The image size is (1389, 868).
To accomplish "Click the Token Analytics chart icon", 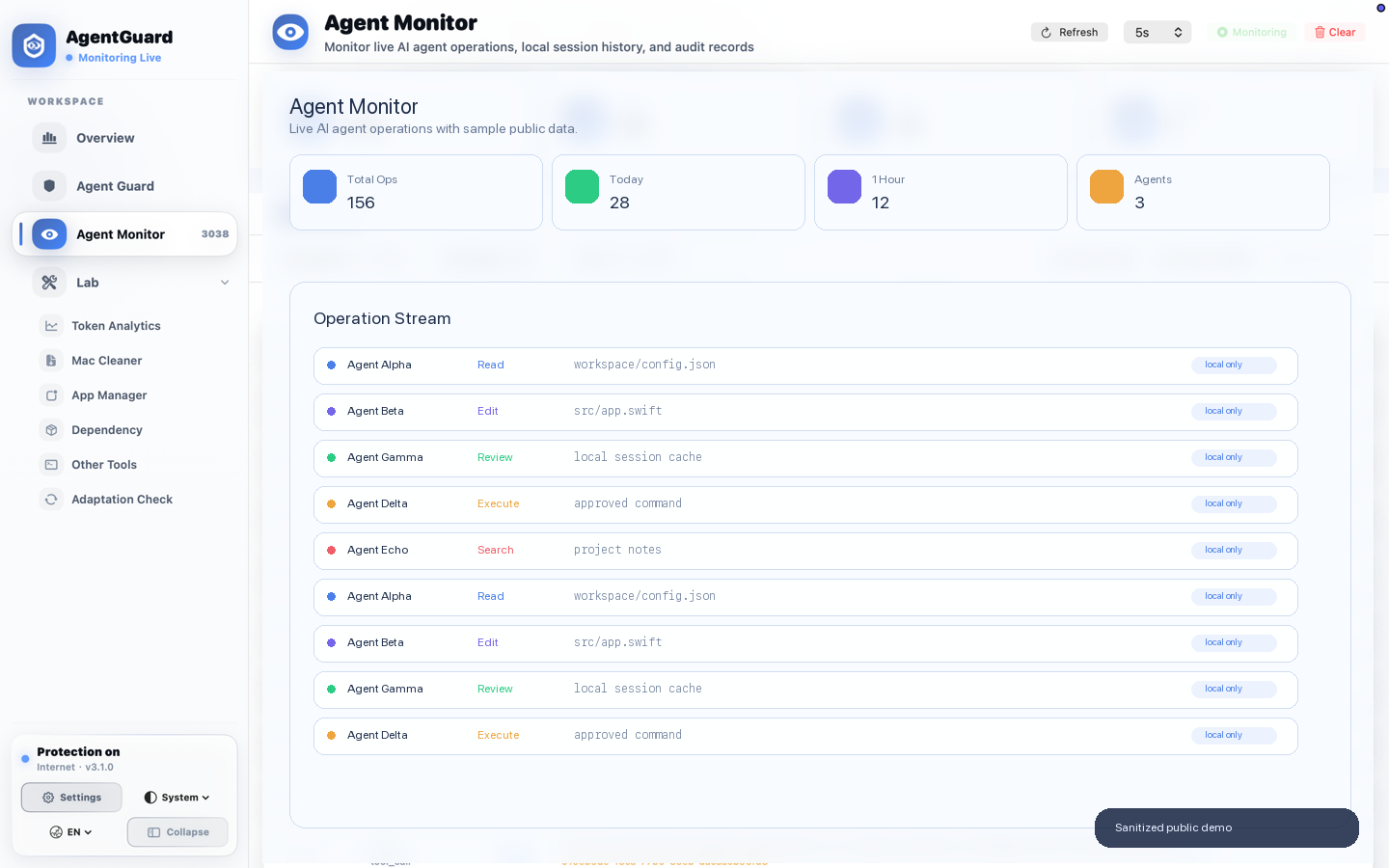I will (x=51, y=326).
